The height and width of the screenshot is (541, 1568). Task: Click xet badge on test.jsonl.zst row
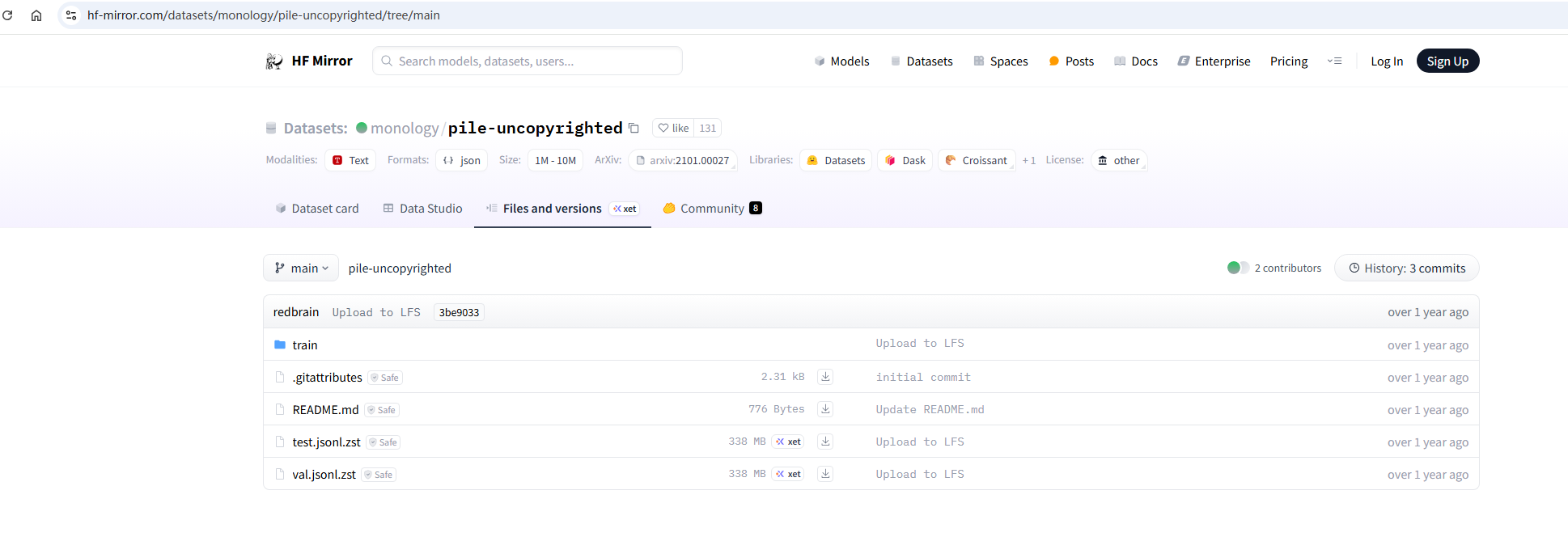(x=788, y=442)
